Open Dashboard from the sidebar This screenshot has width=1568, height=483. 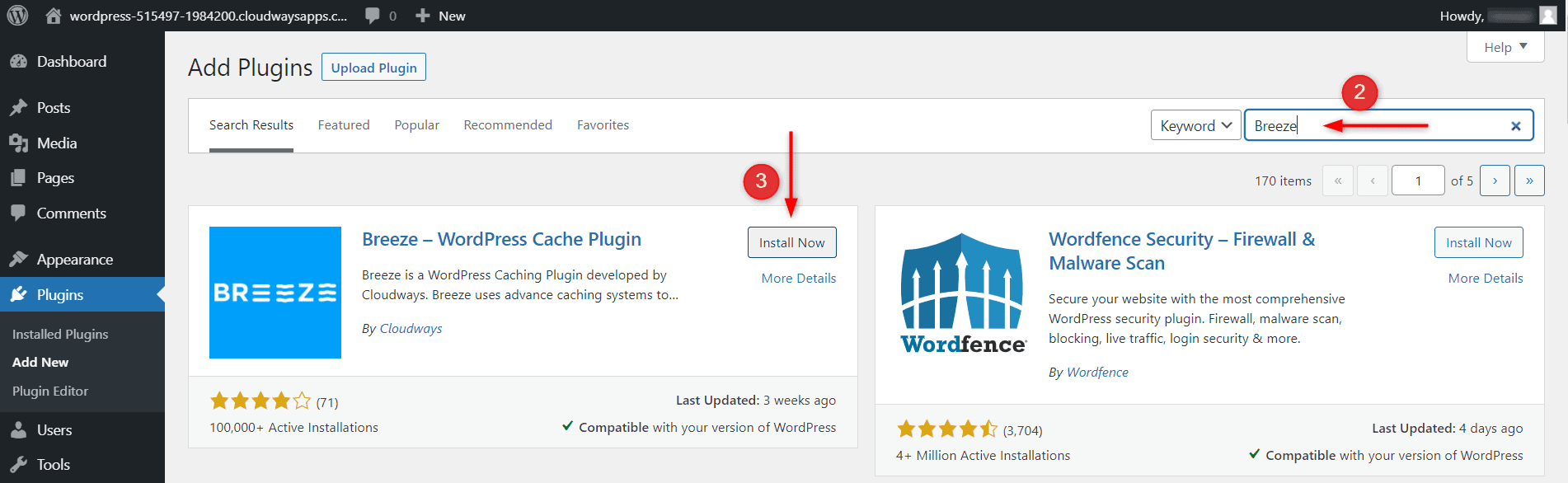pos(71,62)
